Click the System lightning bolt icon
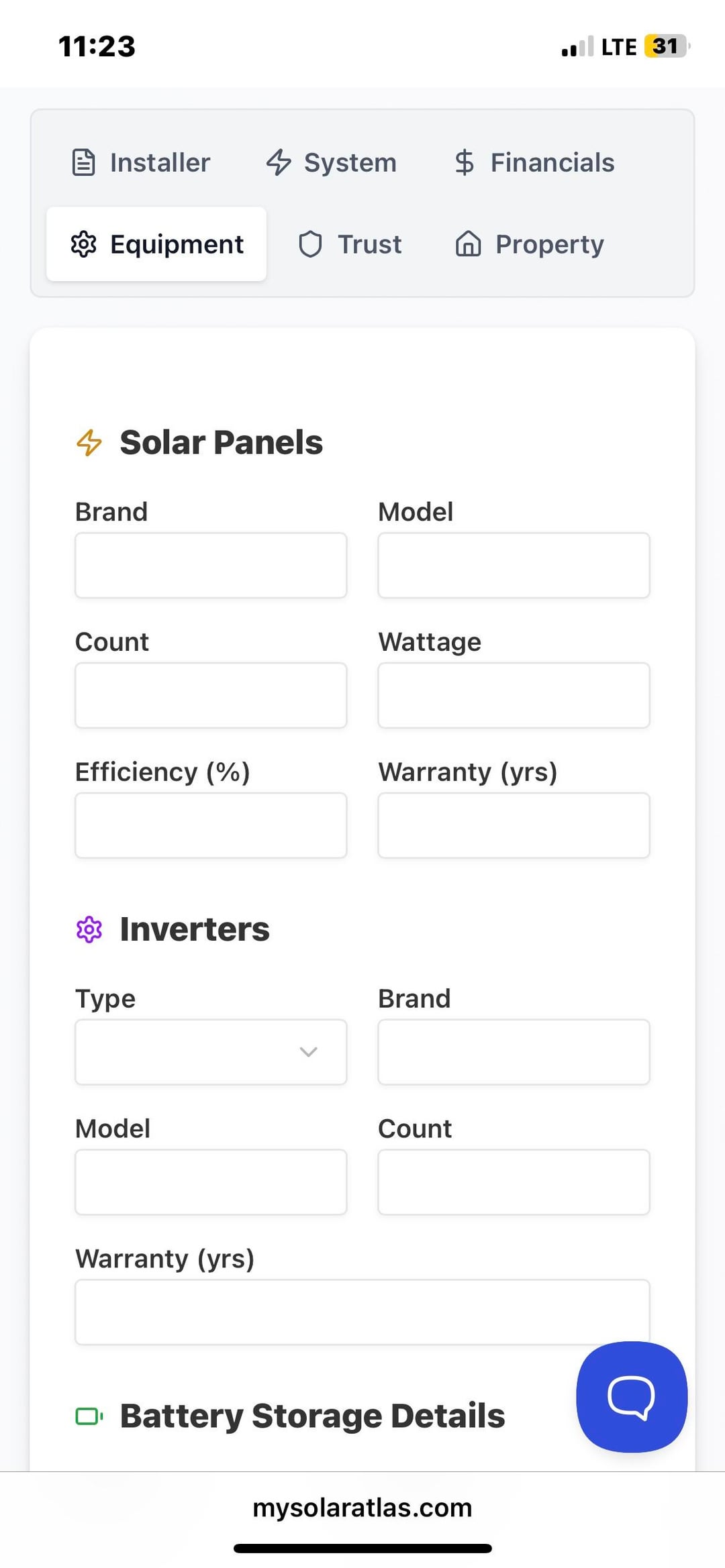725x1568 pixels. (x=279, y=162)
